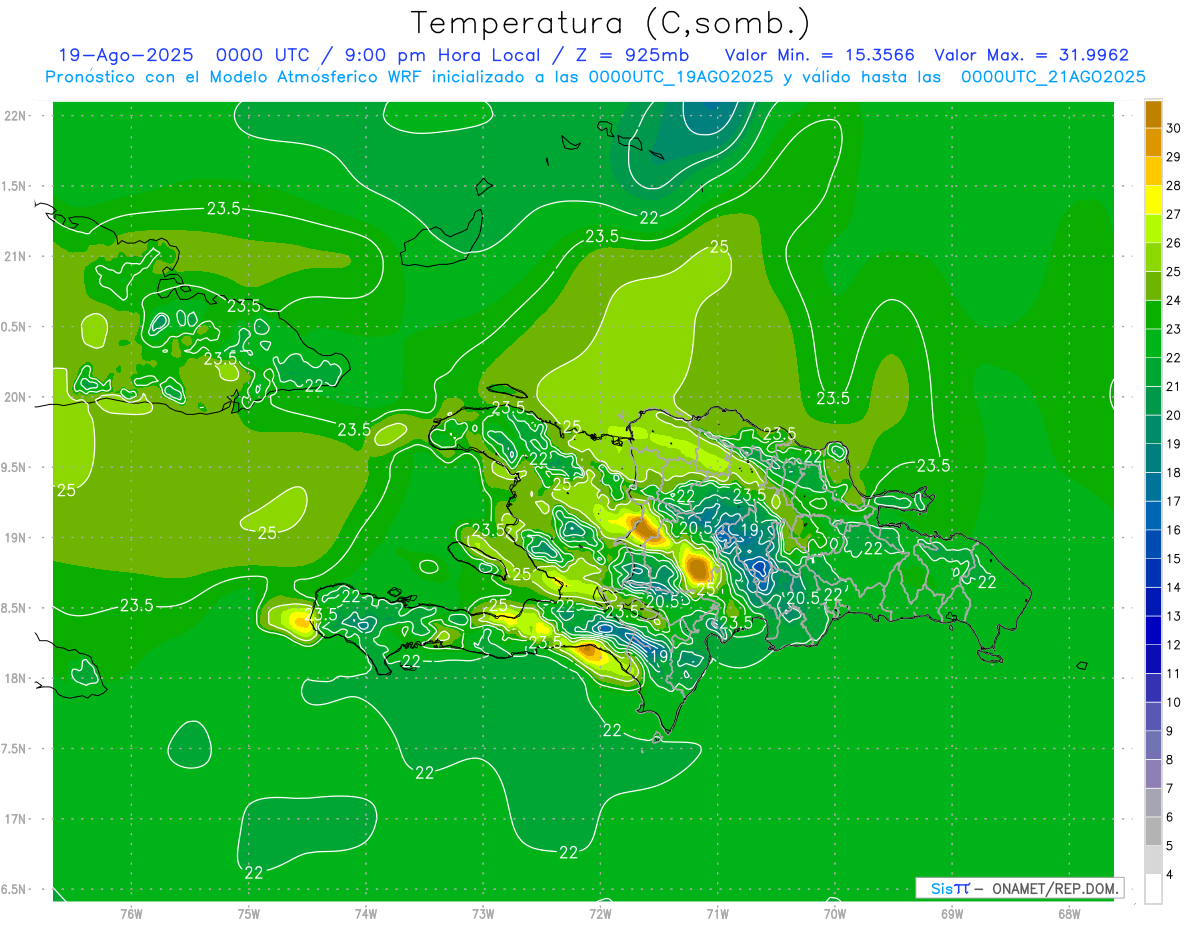This screenshot has height=927, width=1200.
Task: Click the purple legend swatch between 7 and 8
Action: [1153, 774]
